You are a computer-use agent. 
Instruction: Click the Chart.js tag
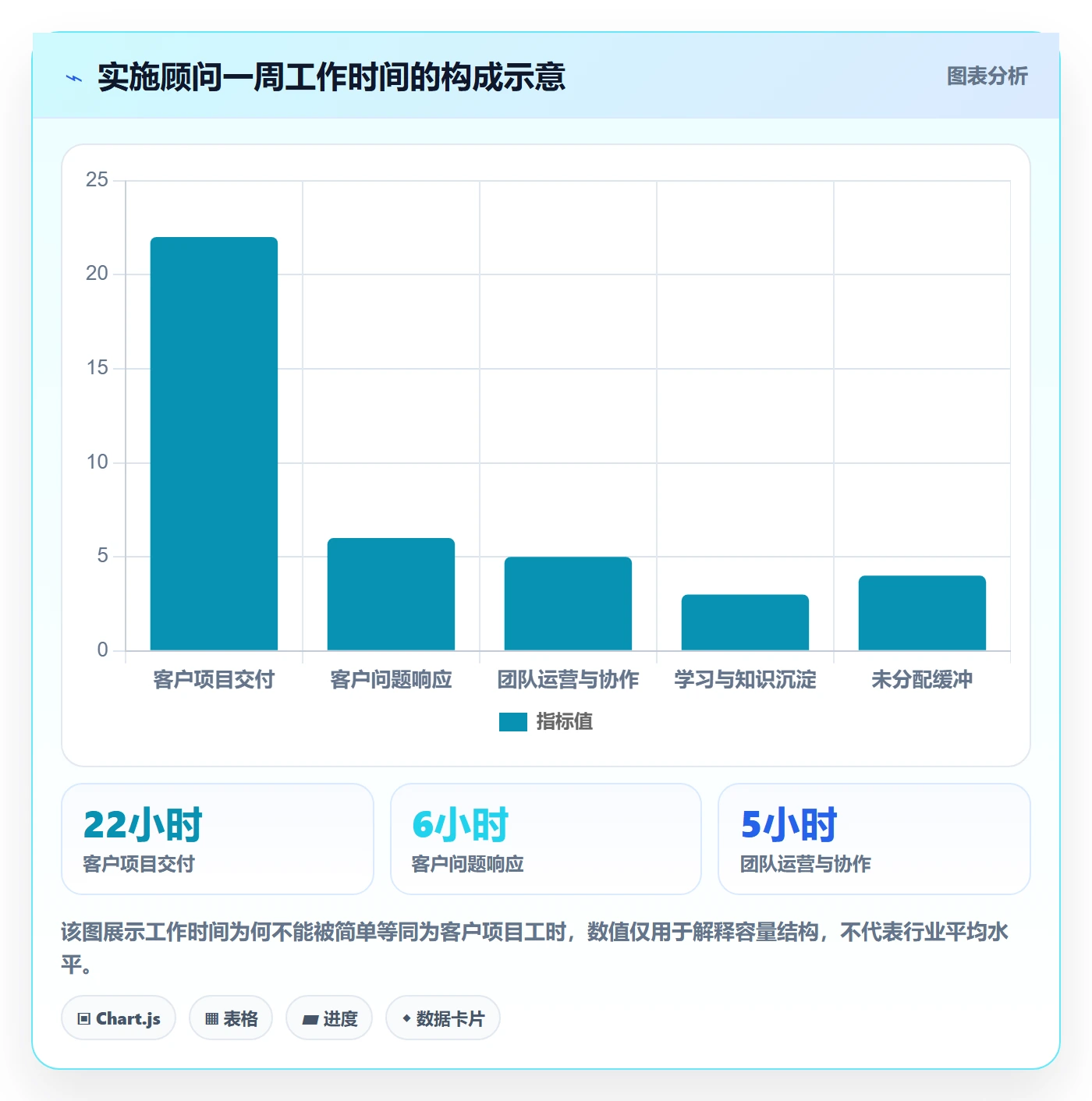tap(119, 1018)
